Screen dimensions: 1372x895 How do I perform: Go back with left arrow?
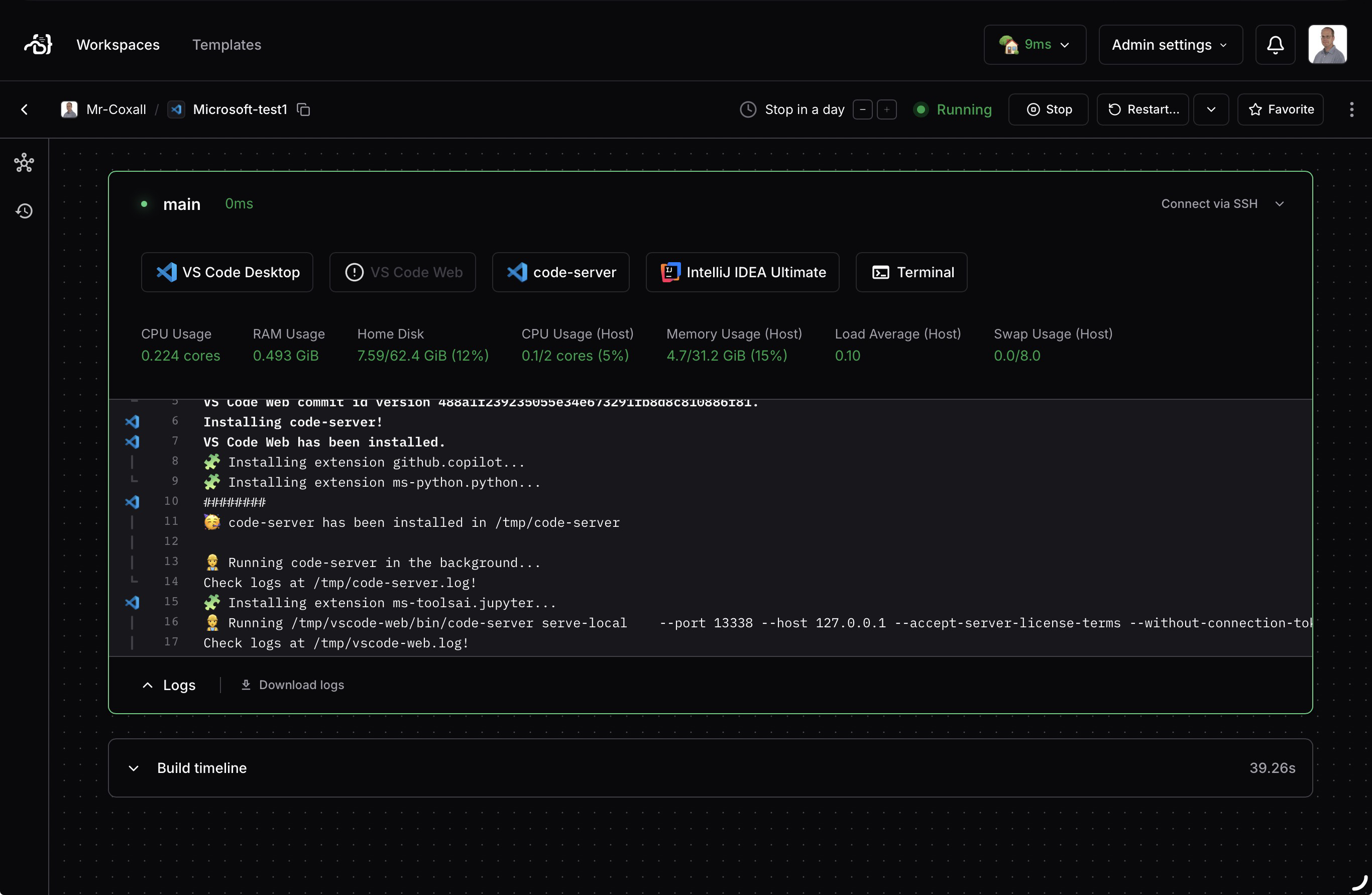pos(24,109)
